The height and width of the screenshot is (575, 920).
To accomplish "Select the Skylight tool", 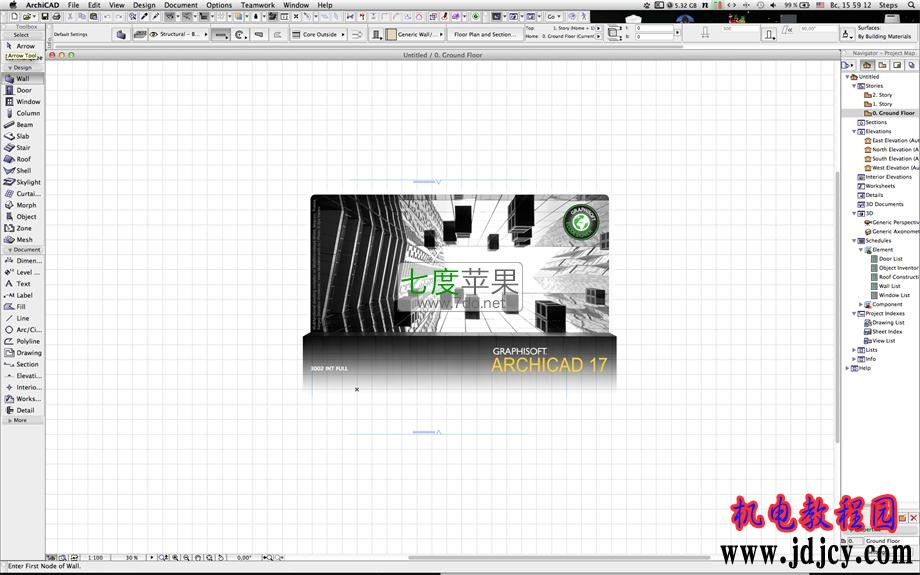I will pos(21,182).
